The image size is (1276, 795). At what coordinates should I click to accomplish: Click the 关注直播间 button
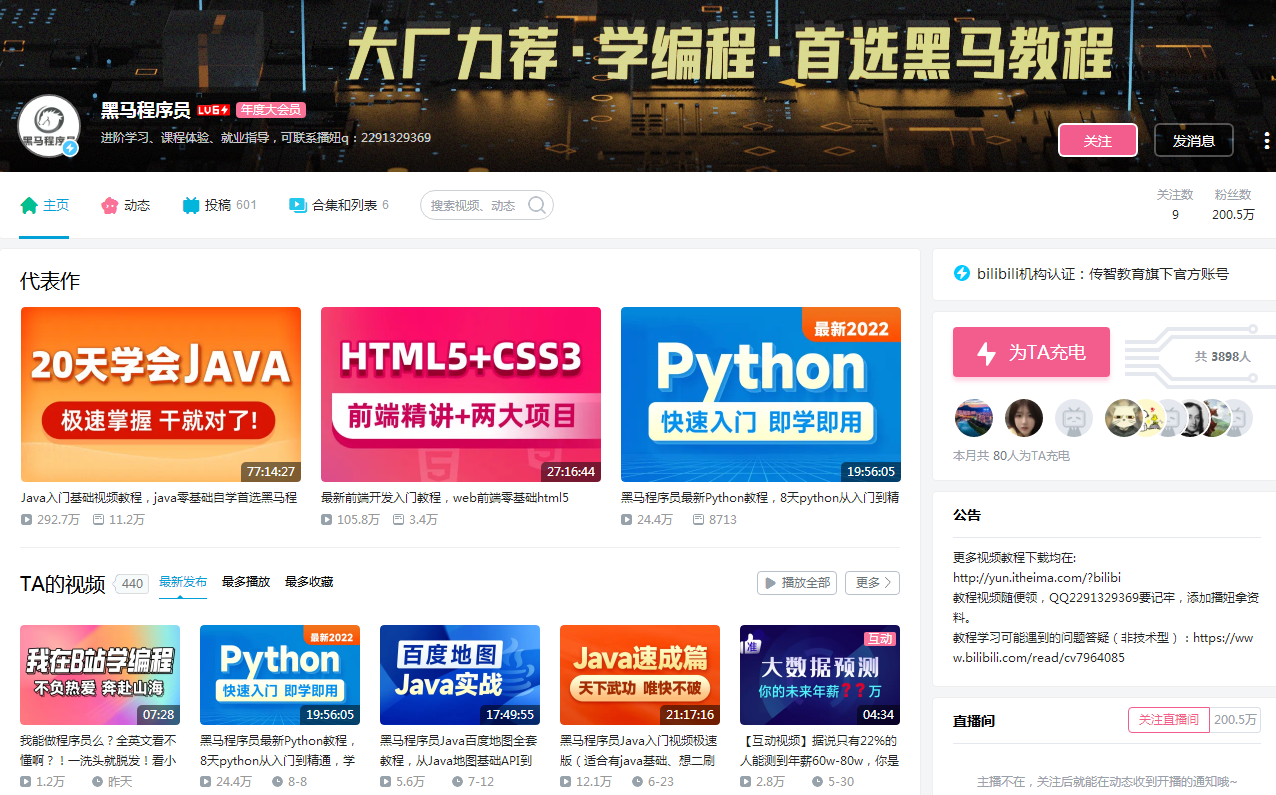click(1168, 720)
